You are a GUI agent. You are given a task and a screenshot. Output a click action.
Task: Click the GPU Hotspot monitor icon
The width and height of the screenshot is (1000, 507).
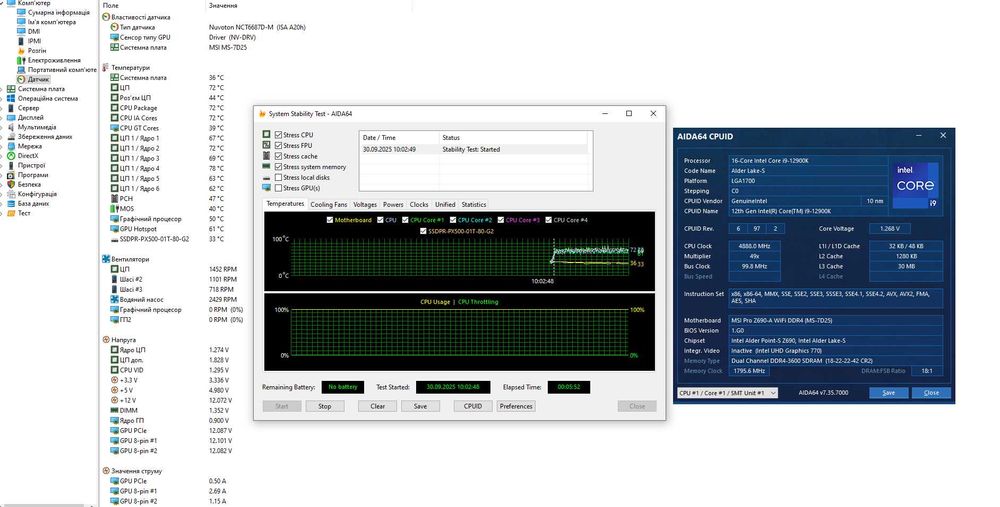click(x=114, y=229)
